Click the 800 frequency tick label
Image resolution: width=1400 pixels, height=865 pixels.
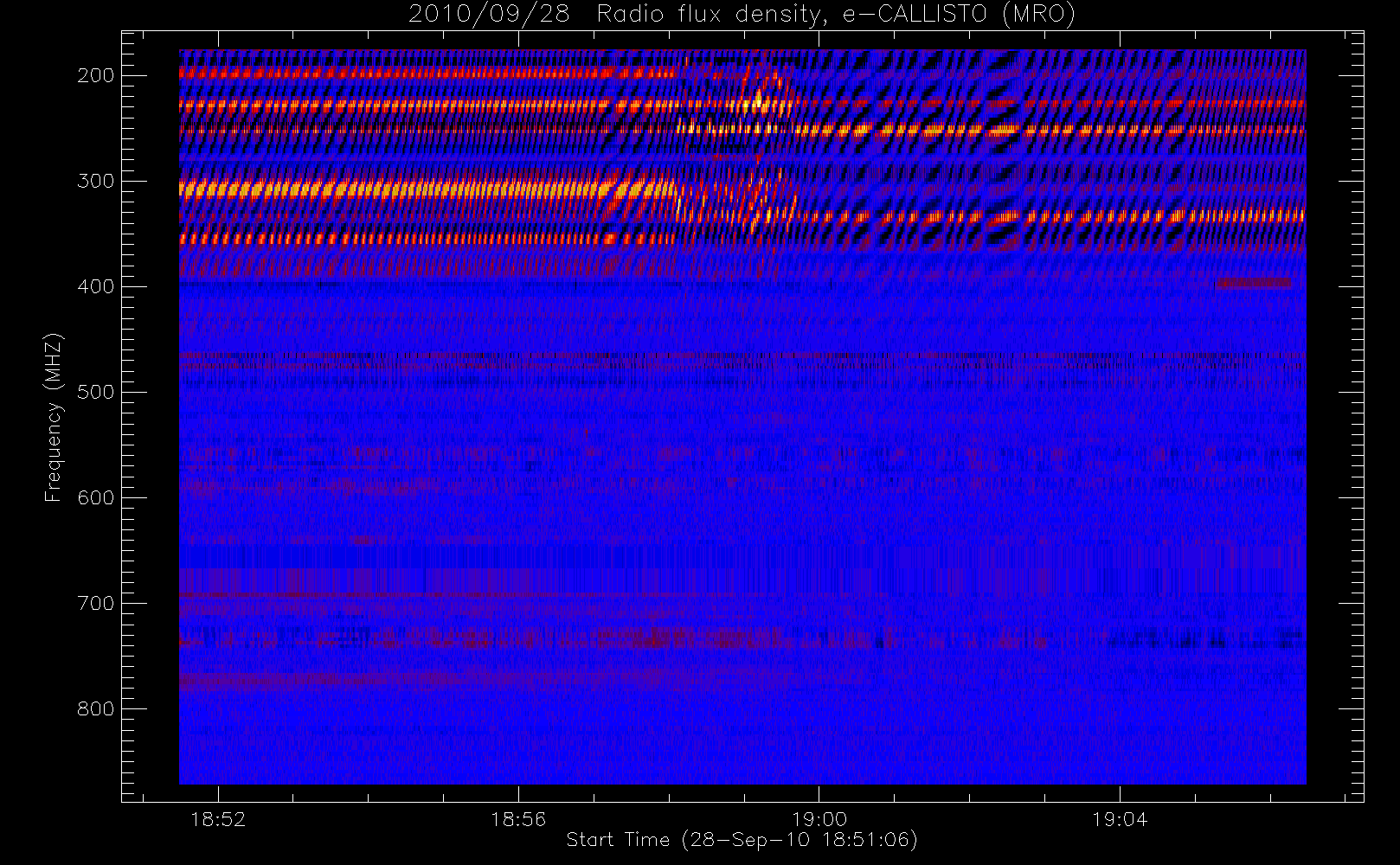(96, 708)
